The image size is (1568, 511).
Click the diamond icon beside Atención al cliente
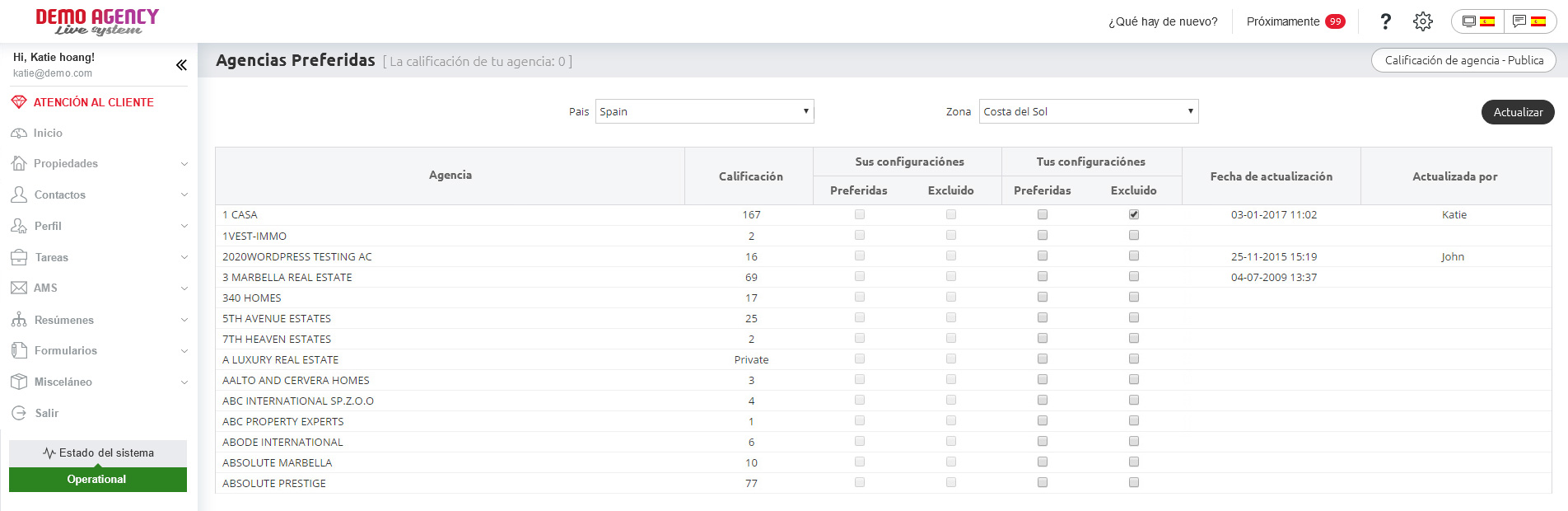(19, 102)
